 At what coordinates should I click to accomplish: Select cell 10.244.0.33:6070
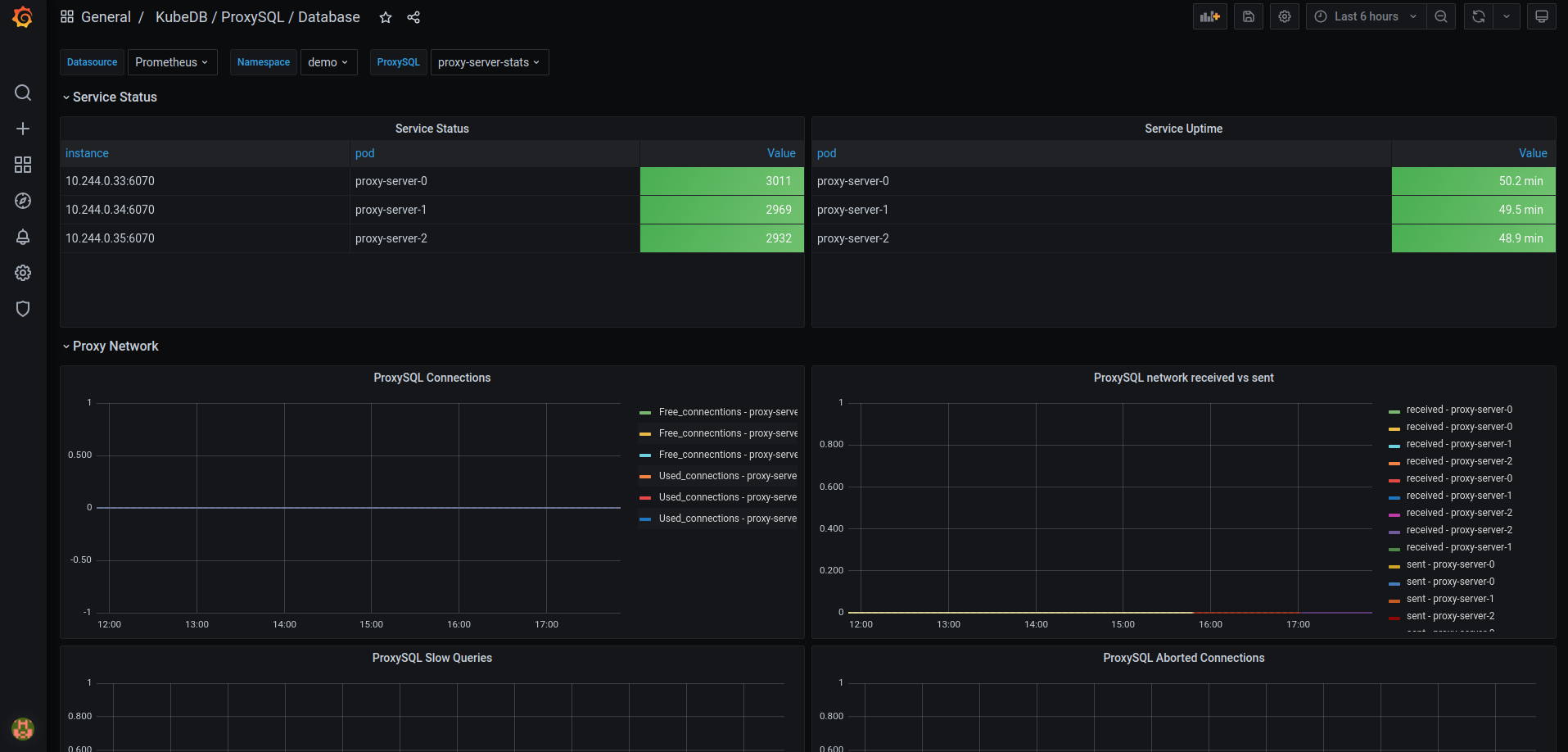(205, 181)
